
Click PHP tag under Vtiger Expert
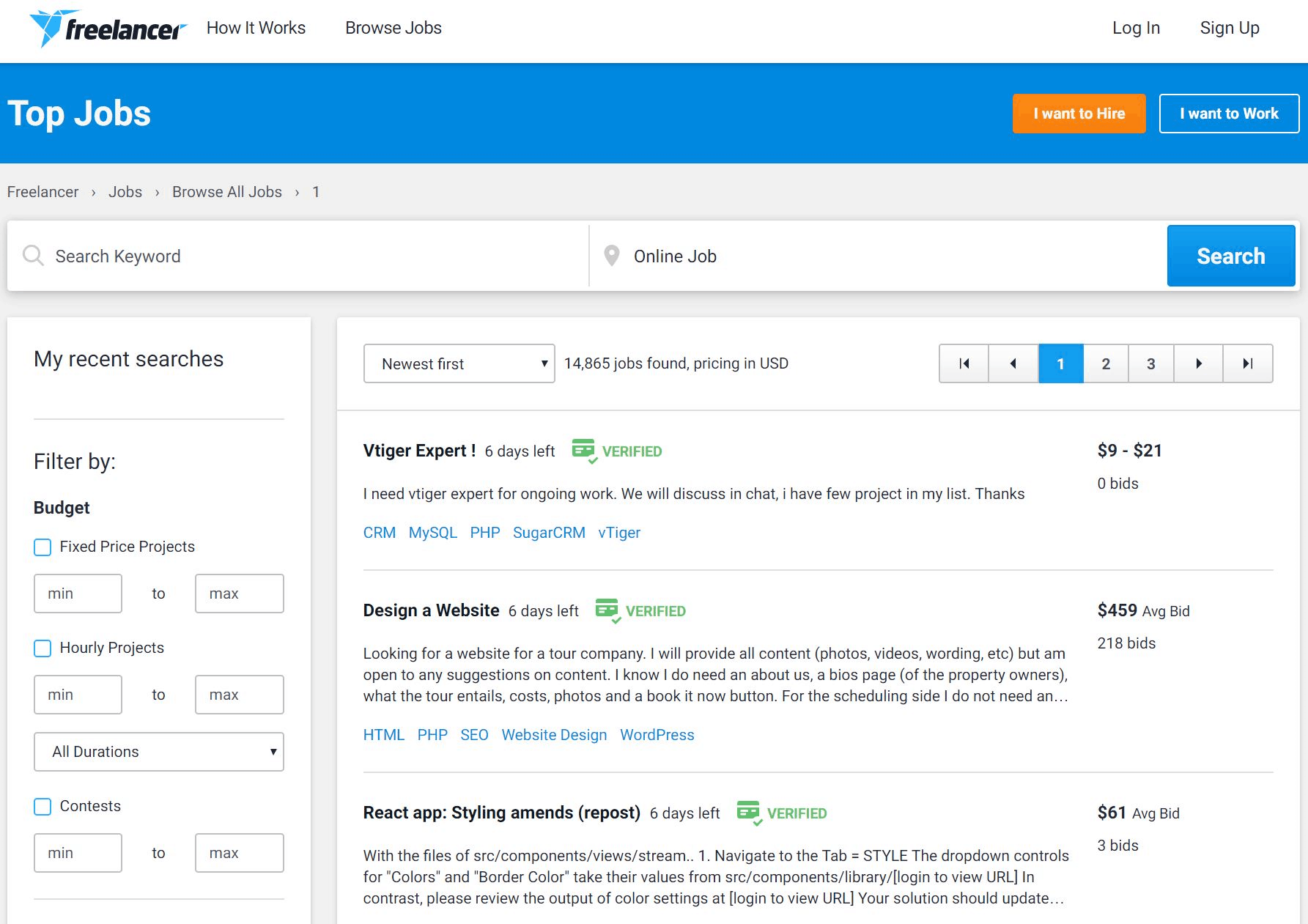(485, 533)
